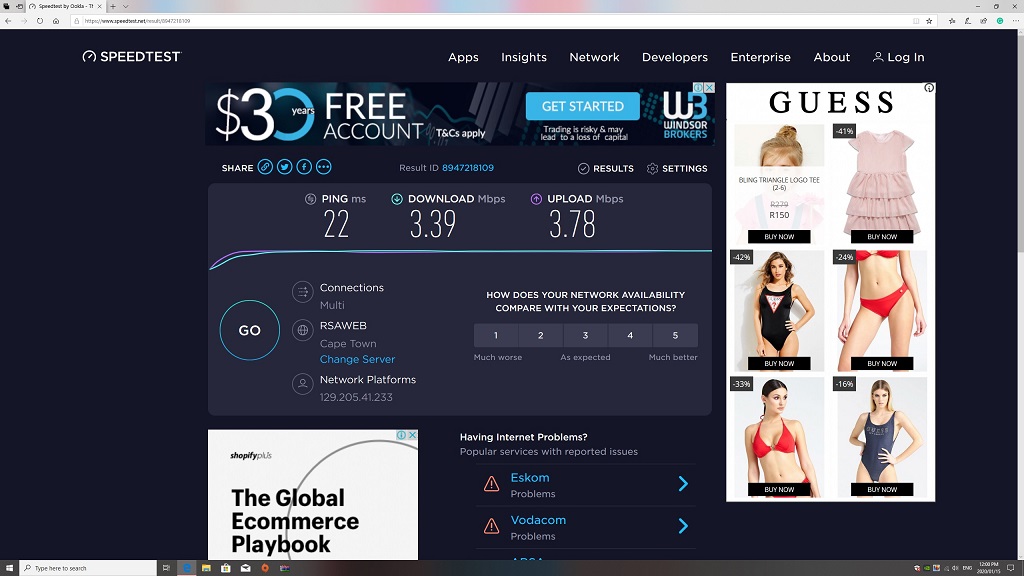The image size is (1024, 576).
Task: Open the Add notes pen icon
Action: pyautogui.click(x=968, y=21)
